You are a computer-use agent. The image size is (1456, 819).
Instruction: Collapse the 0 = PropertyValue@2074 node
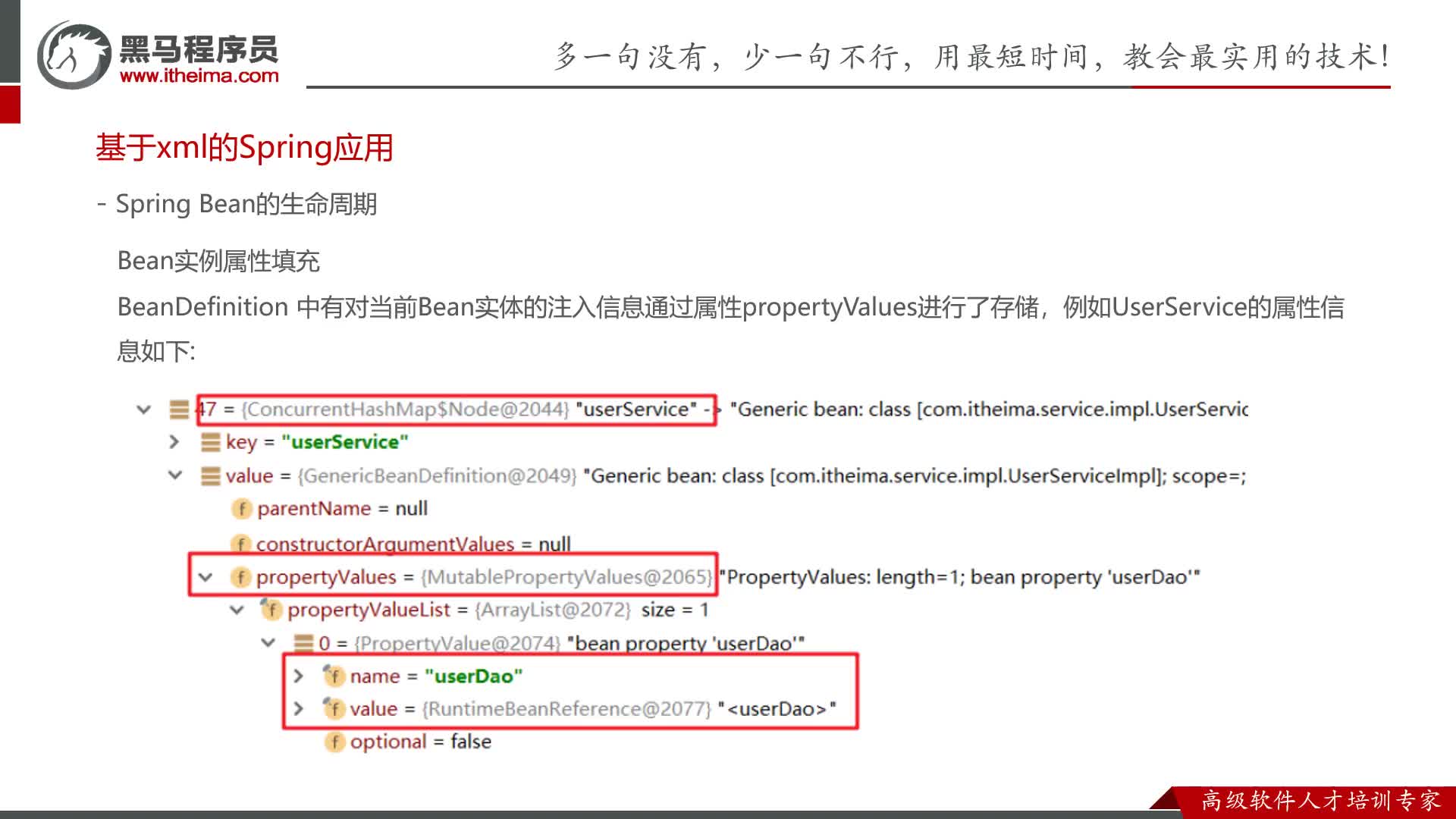click(268, 642)
